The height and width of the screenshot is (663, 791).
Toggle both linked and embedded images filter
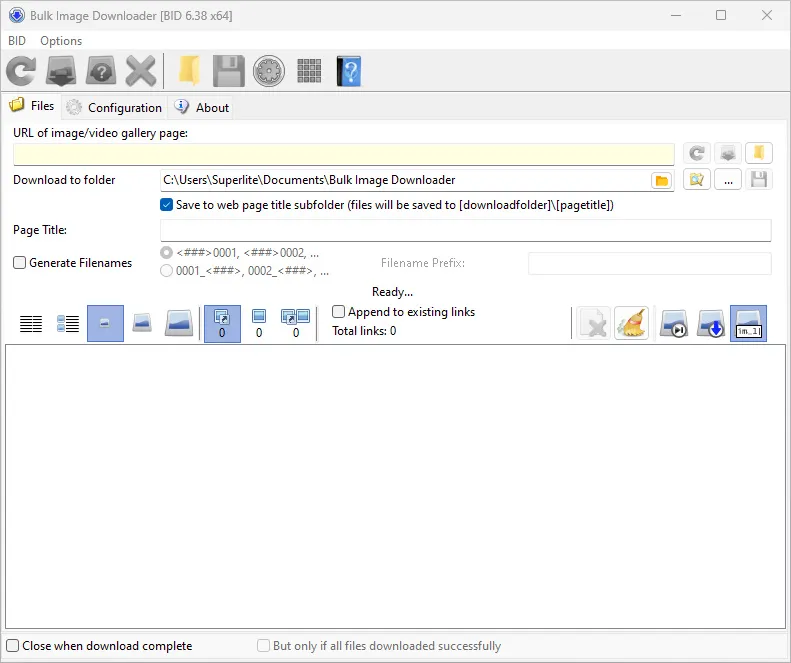pyautogui.click(x=296, y=323)
